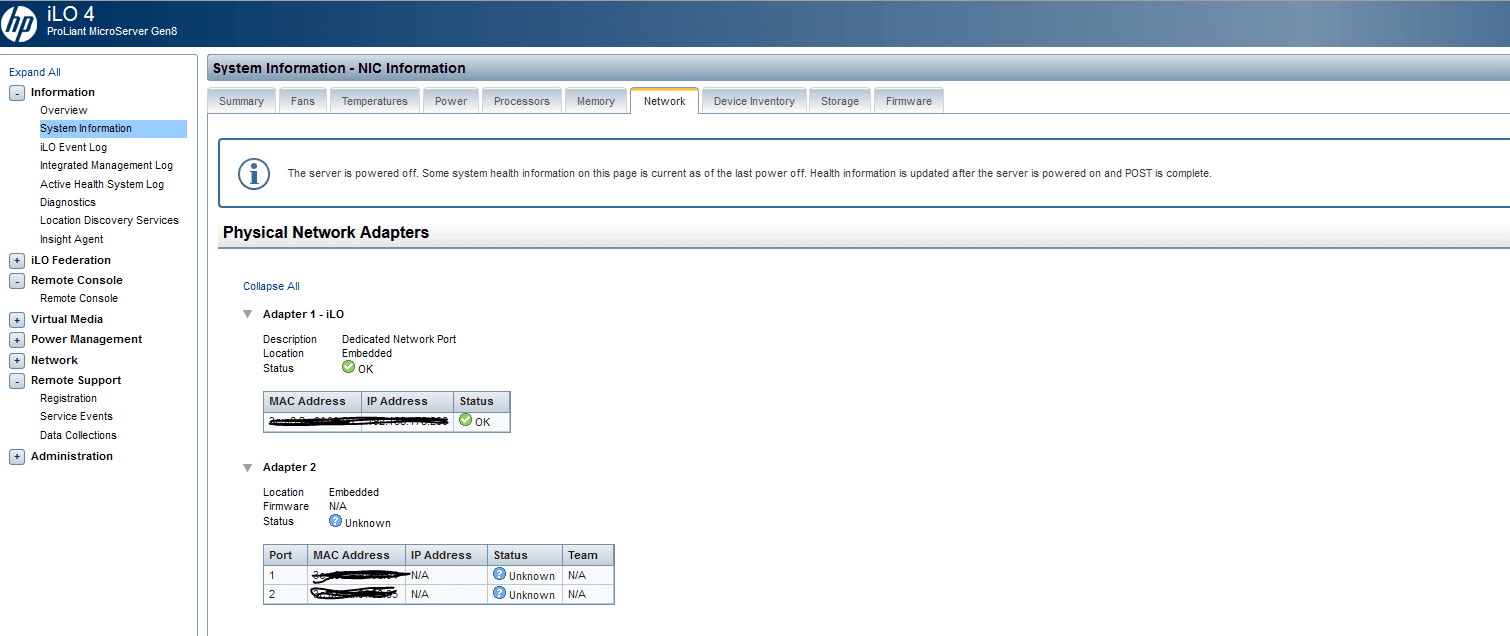Viewport: 1510px width, 636px height.
Task: Select System Information in the sidebar
Action: [x=113, y=128]
